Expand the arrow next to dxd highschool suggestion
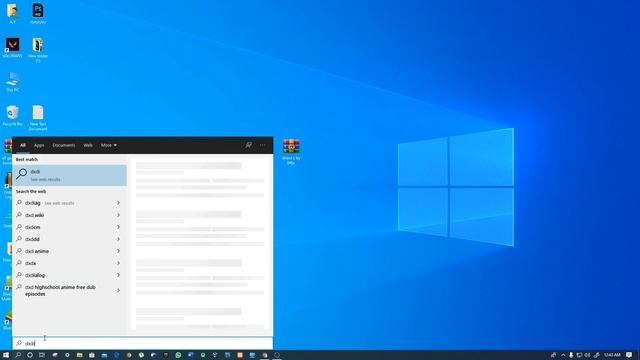Screen dimensions: 640x360 (118, 291)
